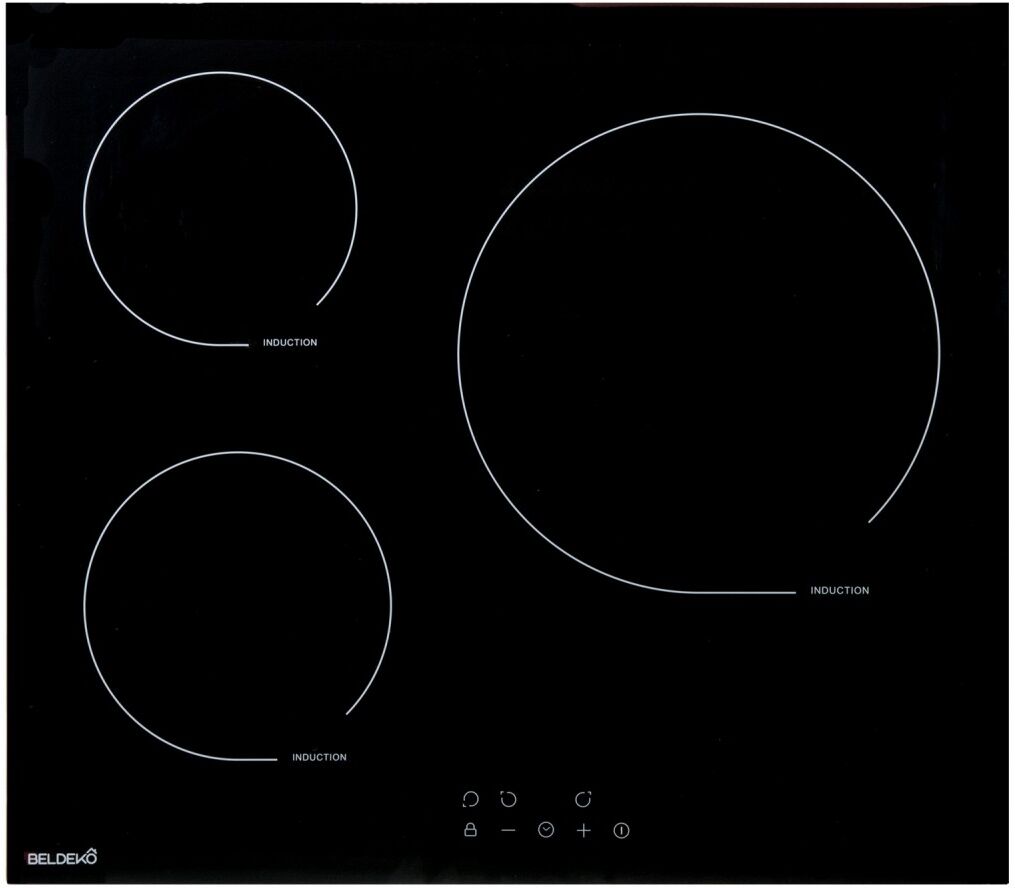This screenshot has width=1015, height=888.
Task: Touch the center of the bottom-left cooking zone
Action: (x=237, y=606)
